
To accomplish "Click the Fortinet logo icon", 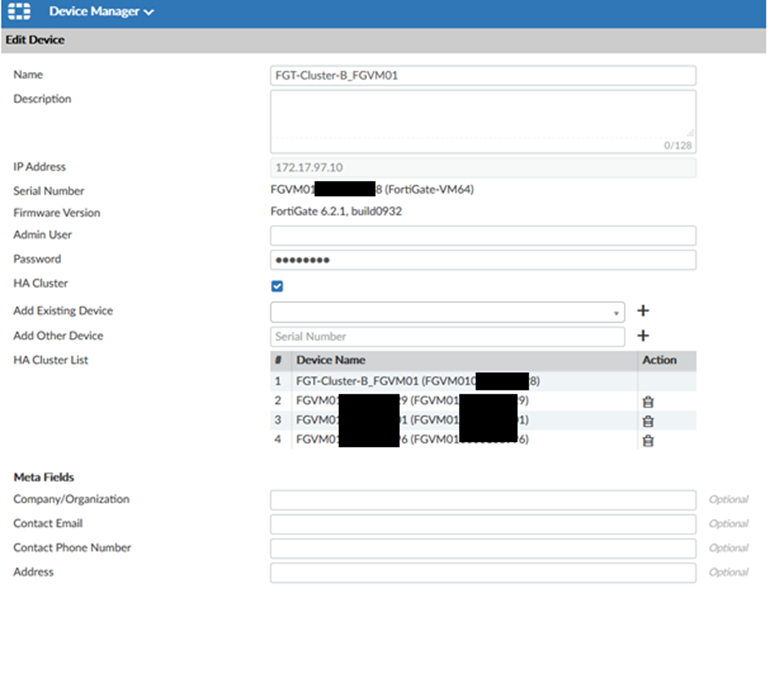I will pyautogui.click(x=21, y=12).
